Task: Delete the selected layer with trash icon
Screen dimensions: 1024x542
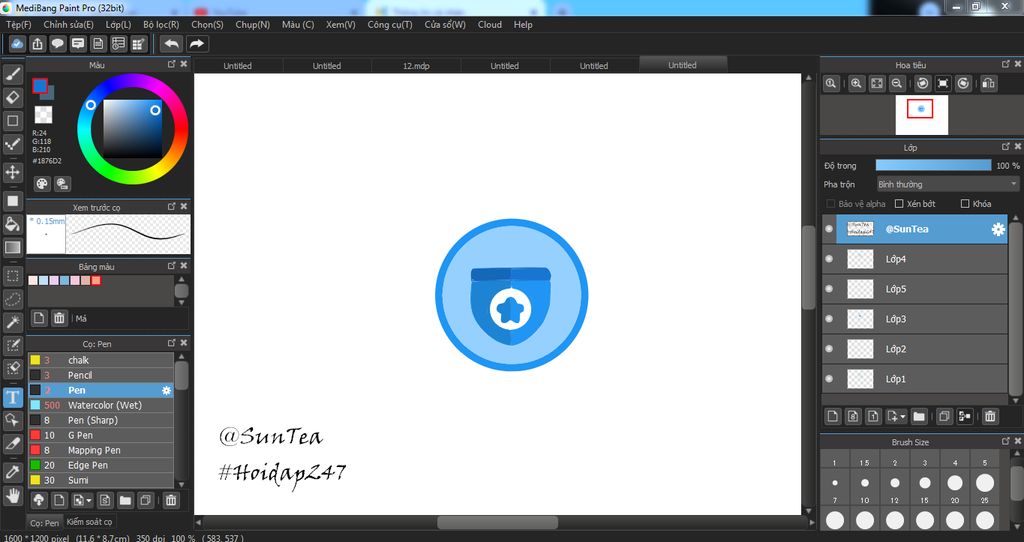Action: pyautogui.click(x=990, y=416)
